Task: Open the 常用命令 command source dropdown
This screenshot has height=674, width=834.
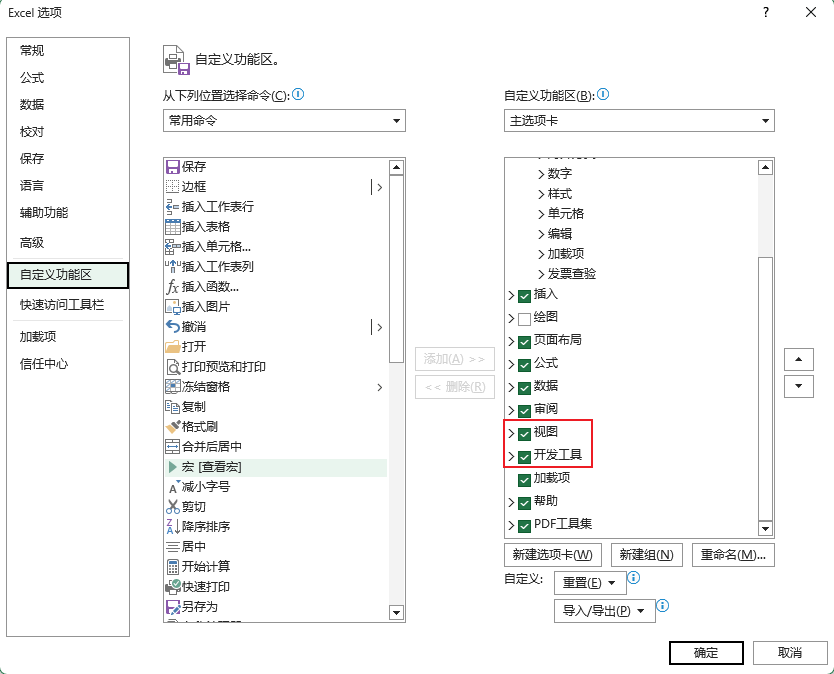Action: (x=284, y=121)
